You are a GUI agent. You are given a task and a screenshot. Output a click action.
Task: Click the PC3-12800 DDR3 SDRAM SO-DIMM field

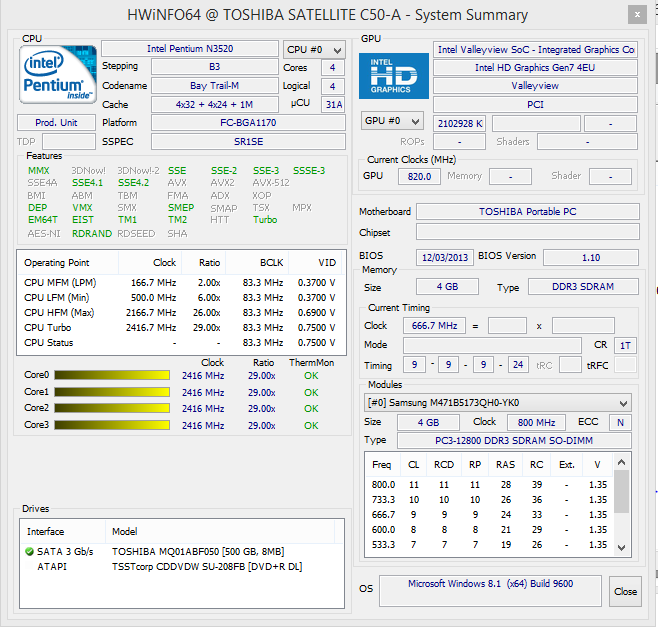click(x=514, y=440)
